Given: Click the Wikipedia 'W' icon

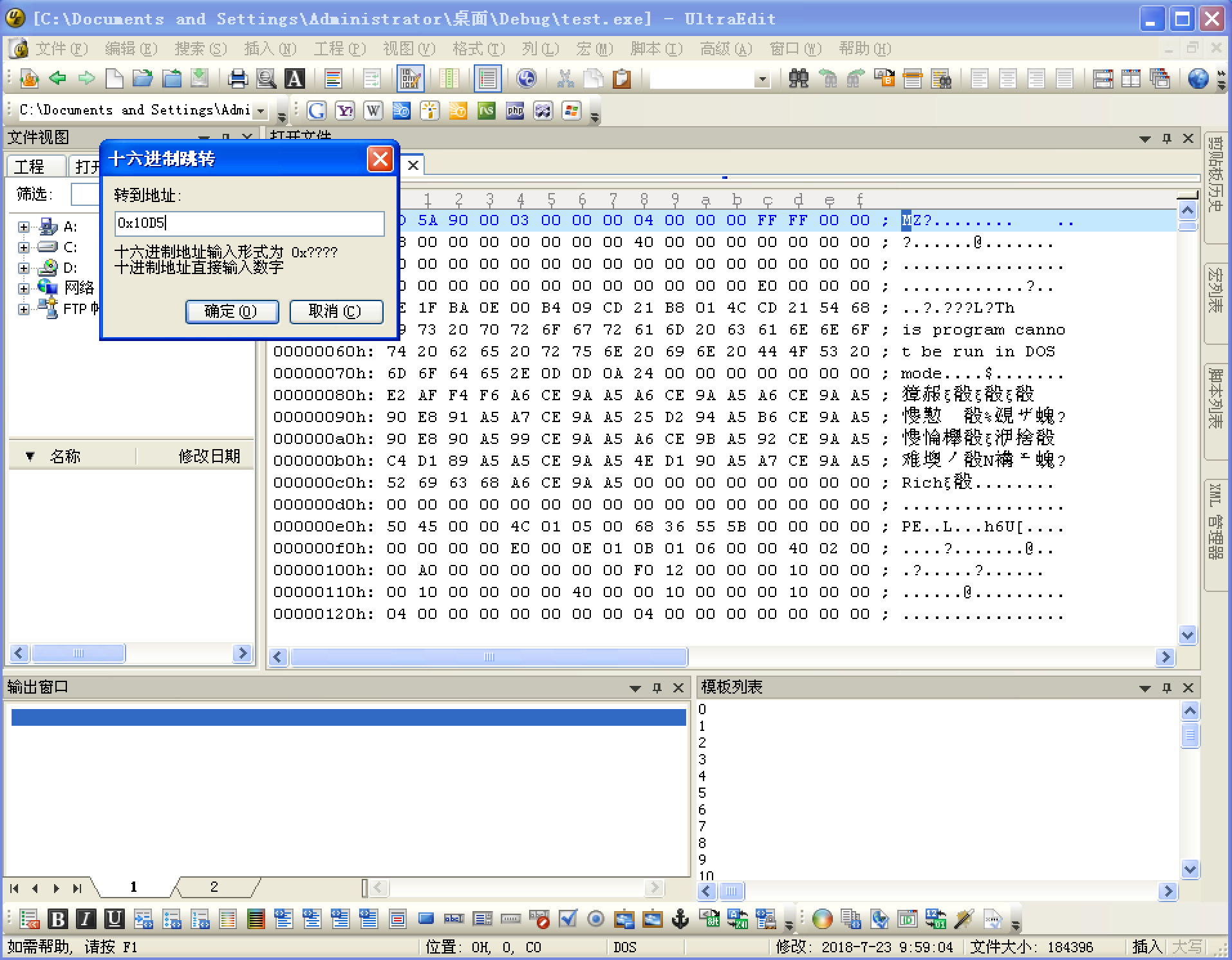Looking at the screenshot, I should coord(373,111).
